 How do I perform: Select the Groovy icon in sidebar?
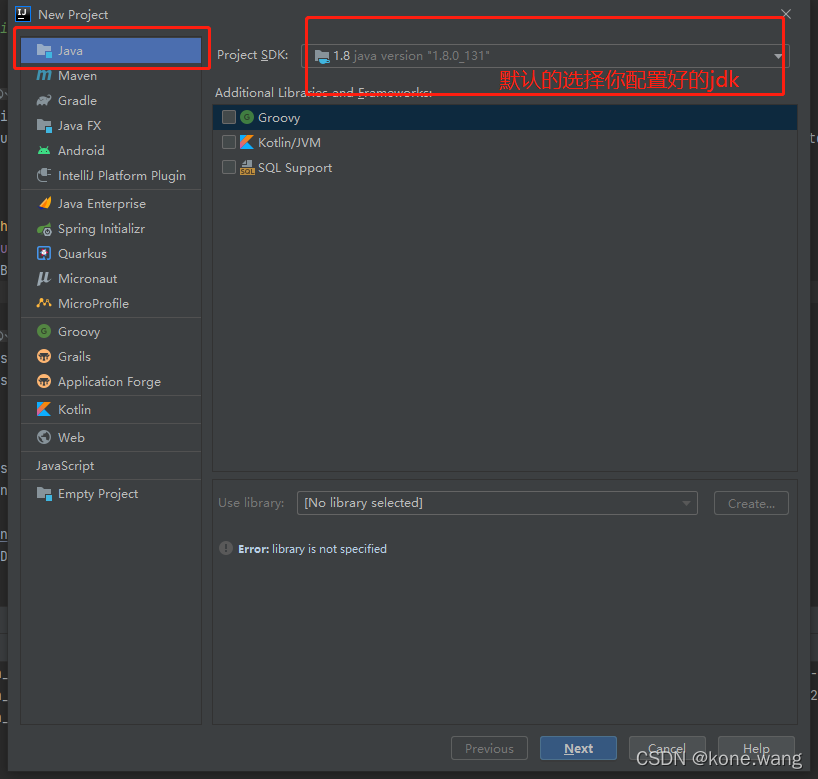pos(44,331)
